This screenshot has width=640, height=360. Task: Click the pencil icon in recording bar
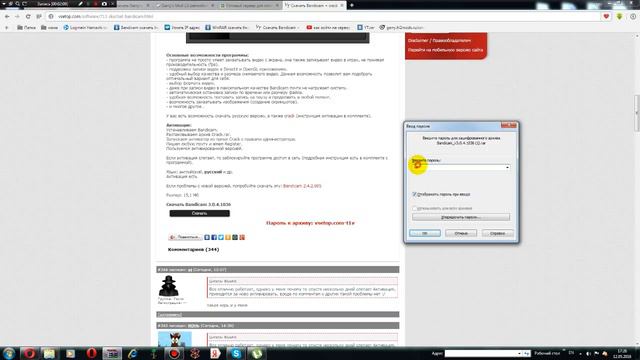point(80,4)
